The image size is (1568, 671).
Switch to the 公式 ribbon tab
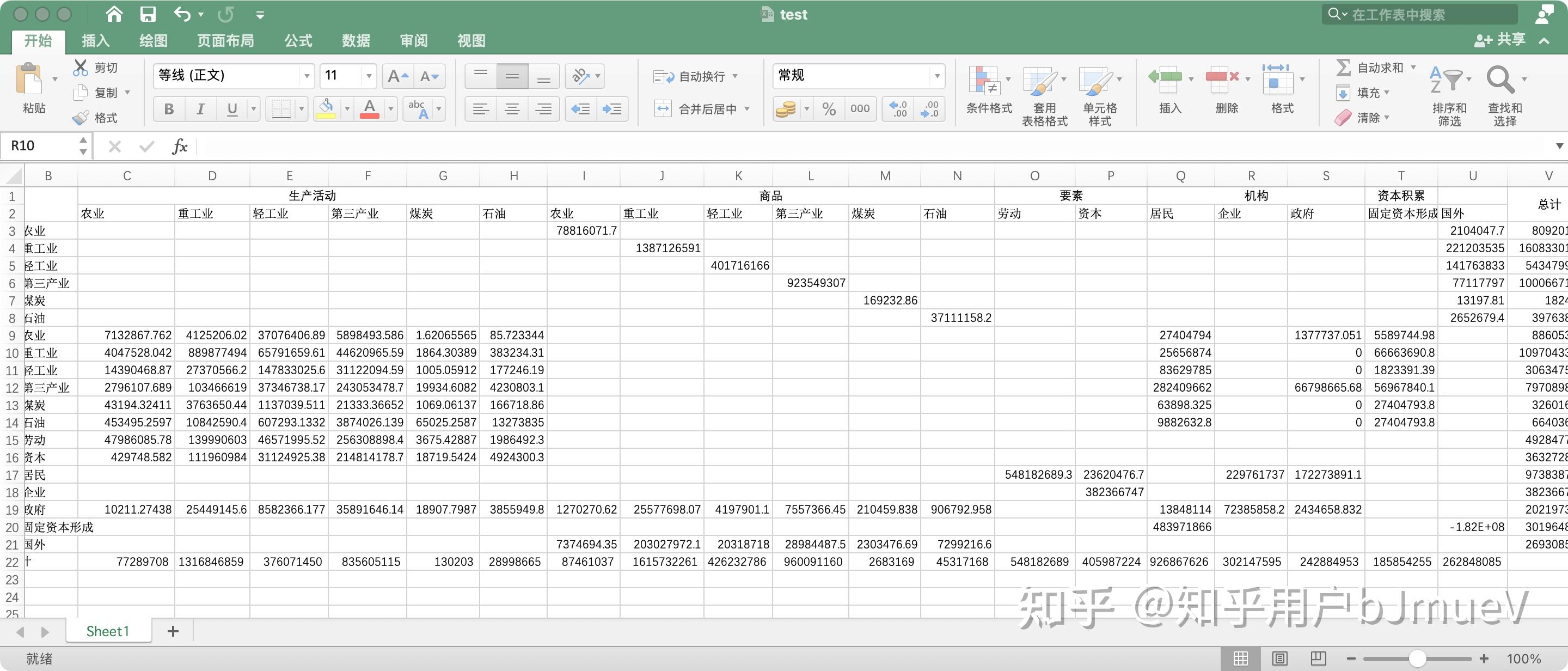[298, 40]
